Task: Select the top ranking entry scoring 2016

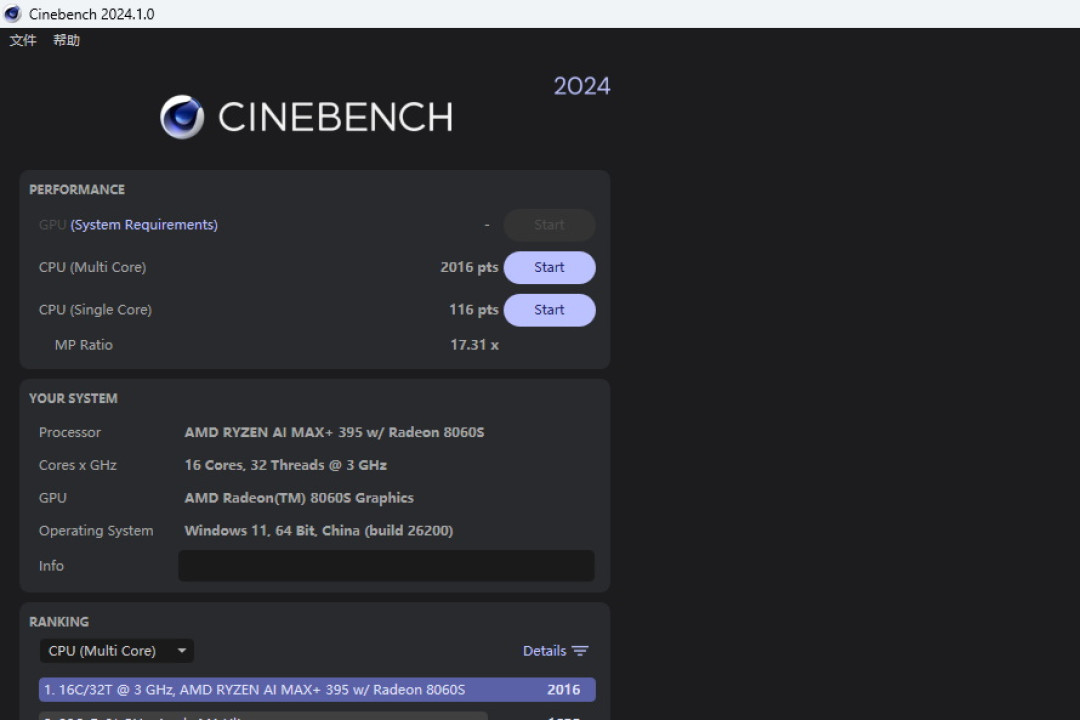Action: (x=317, y=690)
